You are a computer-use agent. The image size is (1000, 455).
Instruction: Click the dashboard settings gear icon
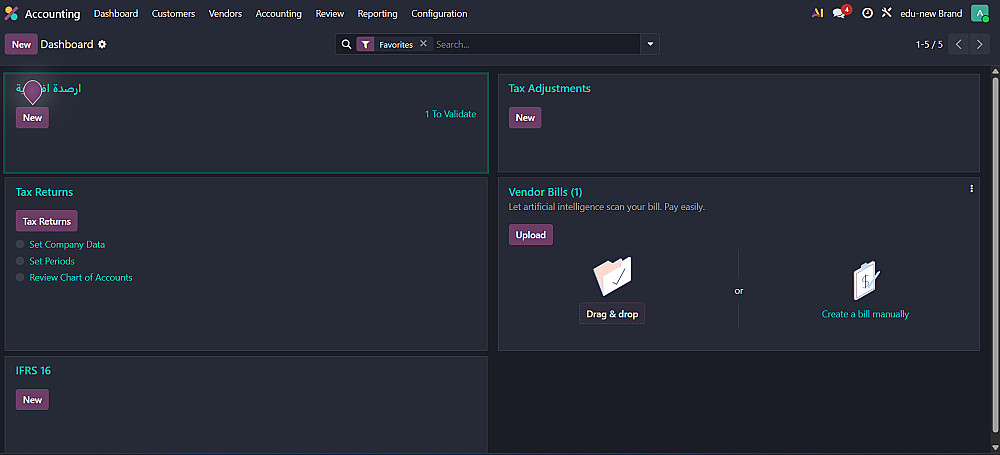102,45
